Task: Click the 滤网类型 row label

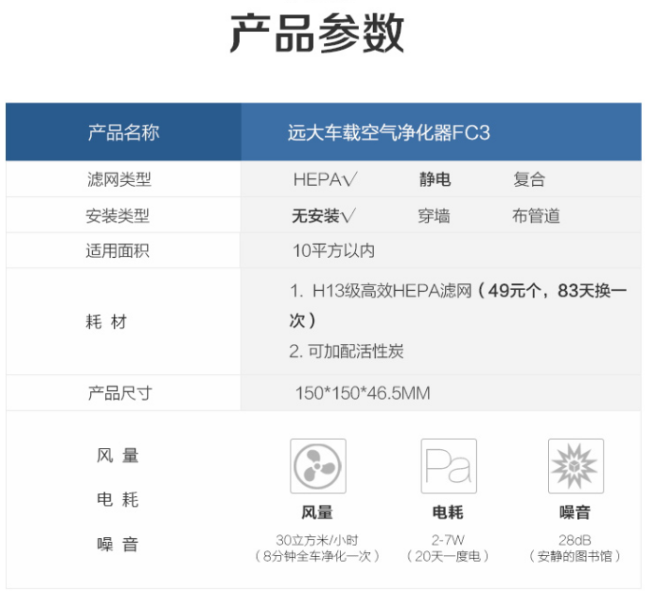Action: 119,179
